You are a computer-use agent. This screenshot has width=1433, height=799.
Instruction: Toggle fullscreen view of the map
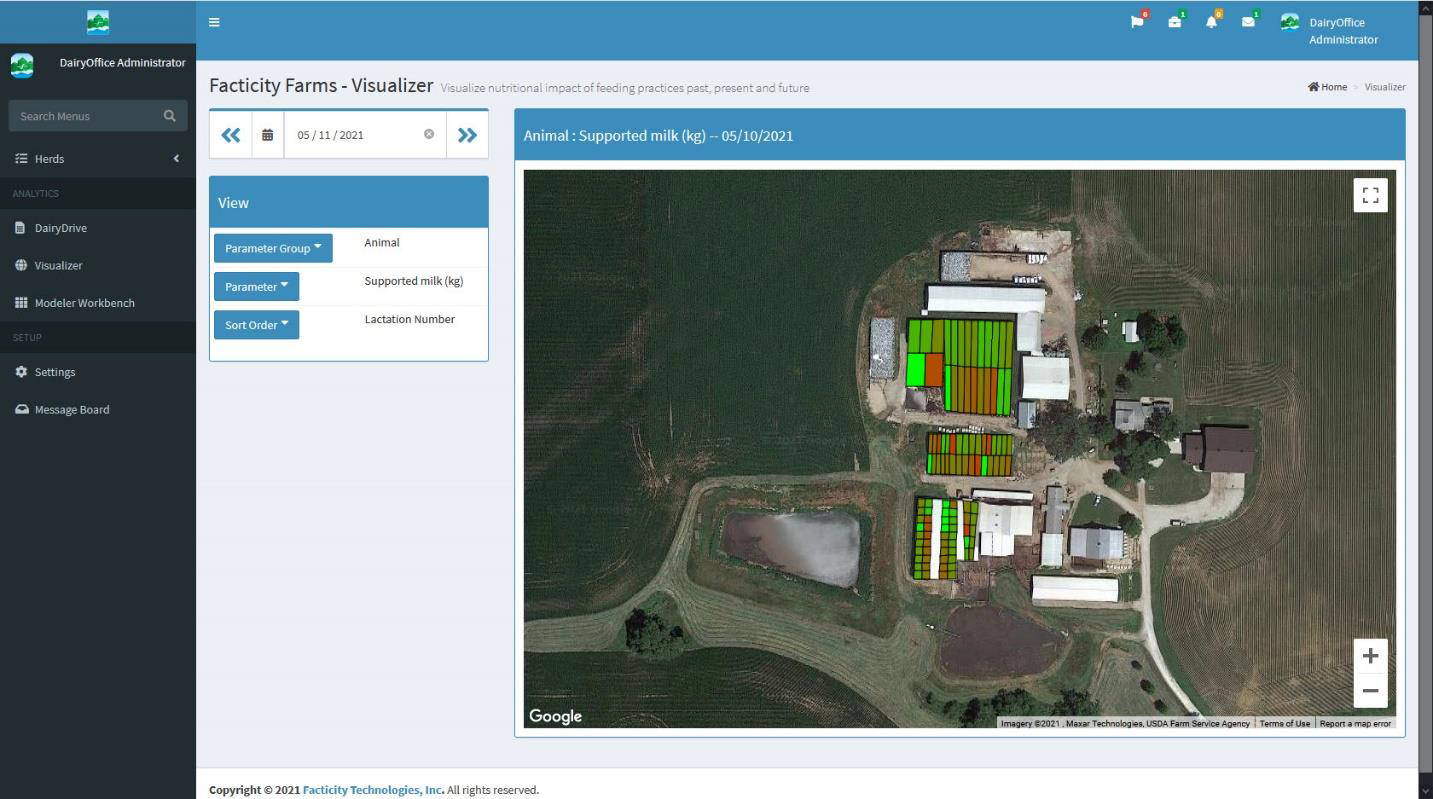point(1370,195)
